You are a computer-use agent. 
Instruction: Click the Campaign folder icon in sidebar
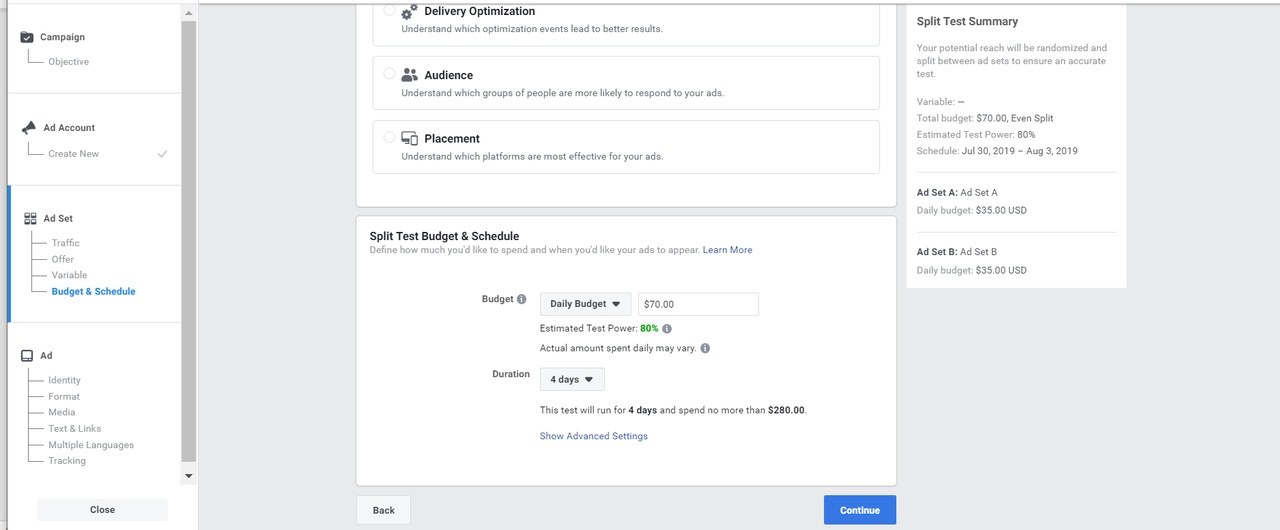(x=27, y=37)
